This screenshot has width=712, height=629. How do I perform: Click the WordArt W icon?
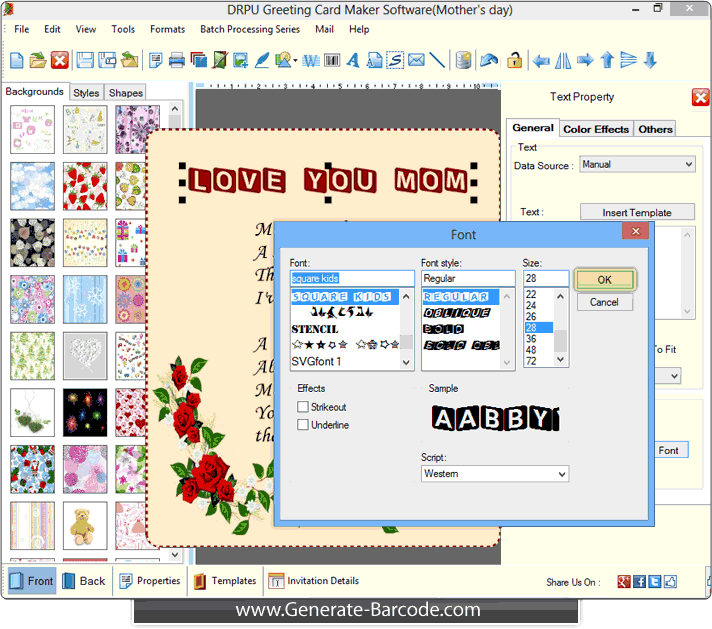click(x=311, y=60)
